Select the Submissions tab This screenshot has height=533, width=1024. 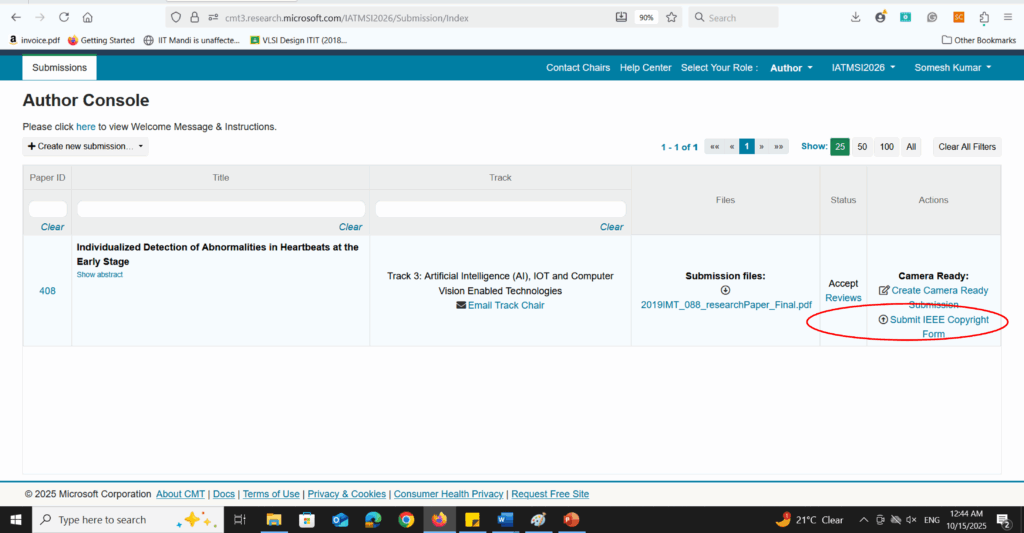tap(59, 68)
